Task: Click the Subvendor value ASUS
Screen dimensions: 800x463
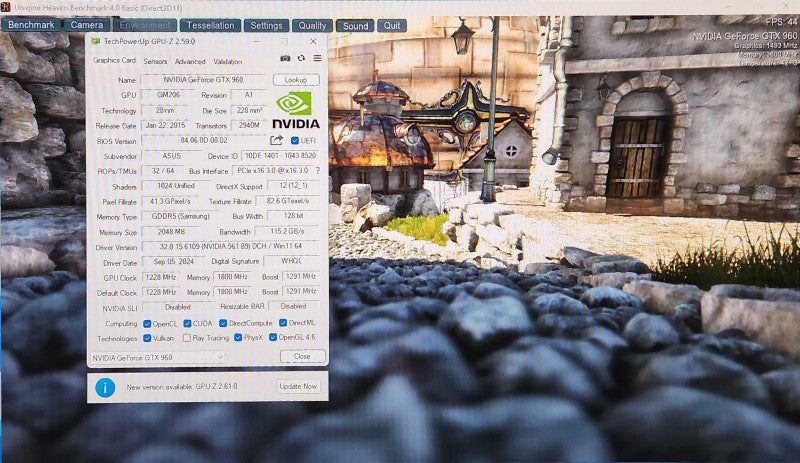Action: click(x=171, y=155)
